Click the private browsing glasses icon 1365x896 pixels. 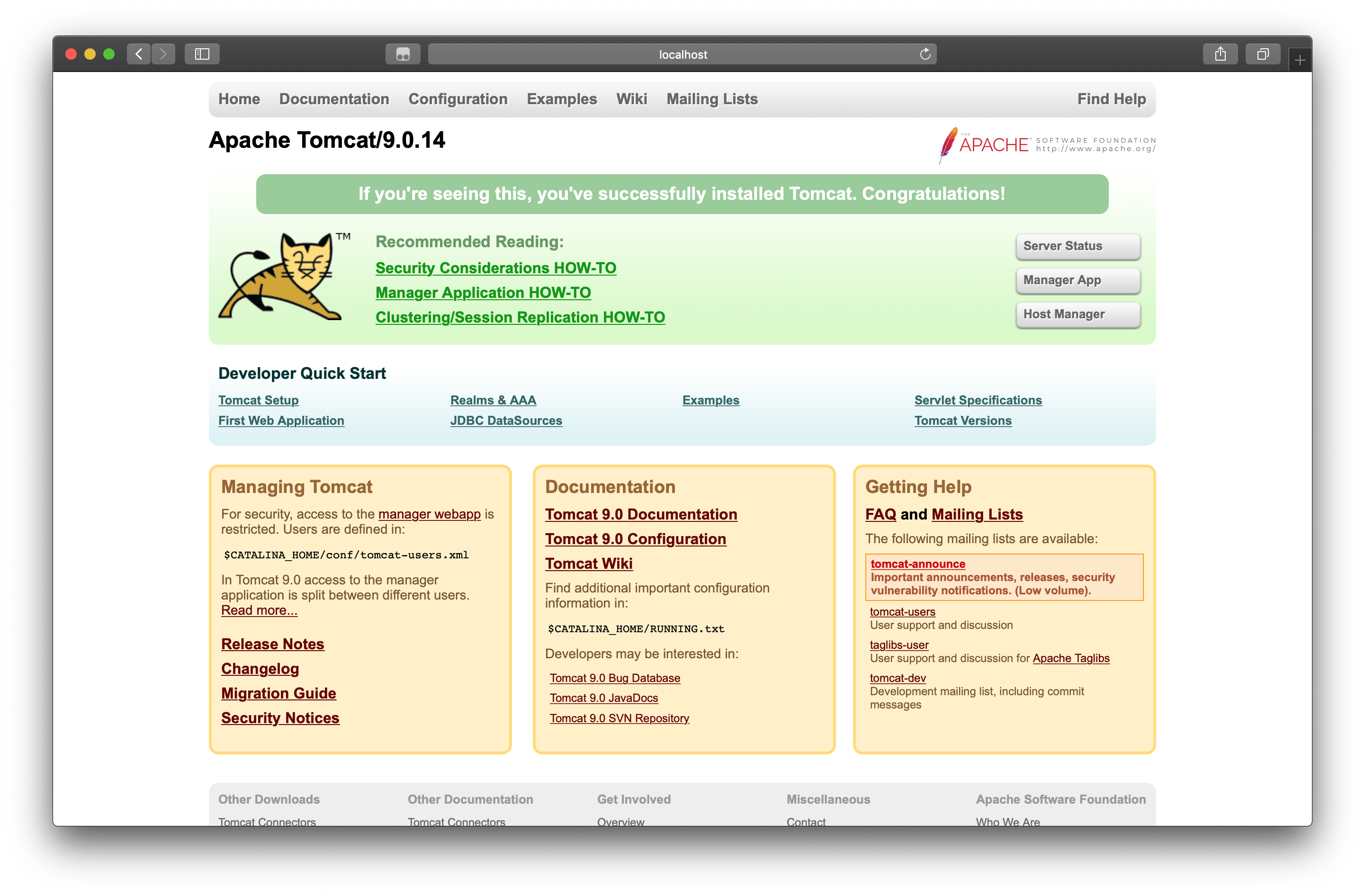pyautogui.click(x=403, y=54)
